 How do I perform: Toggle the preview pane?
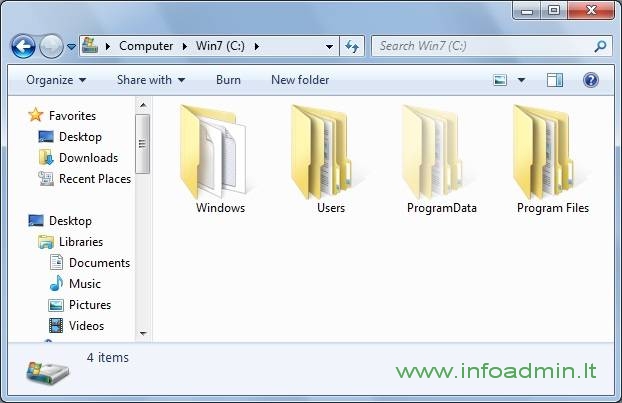point(555,80)
